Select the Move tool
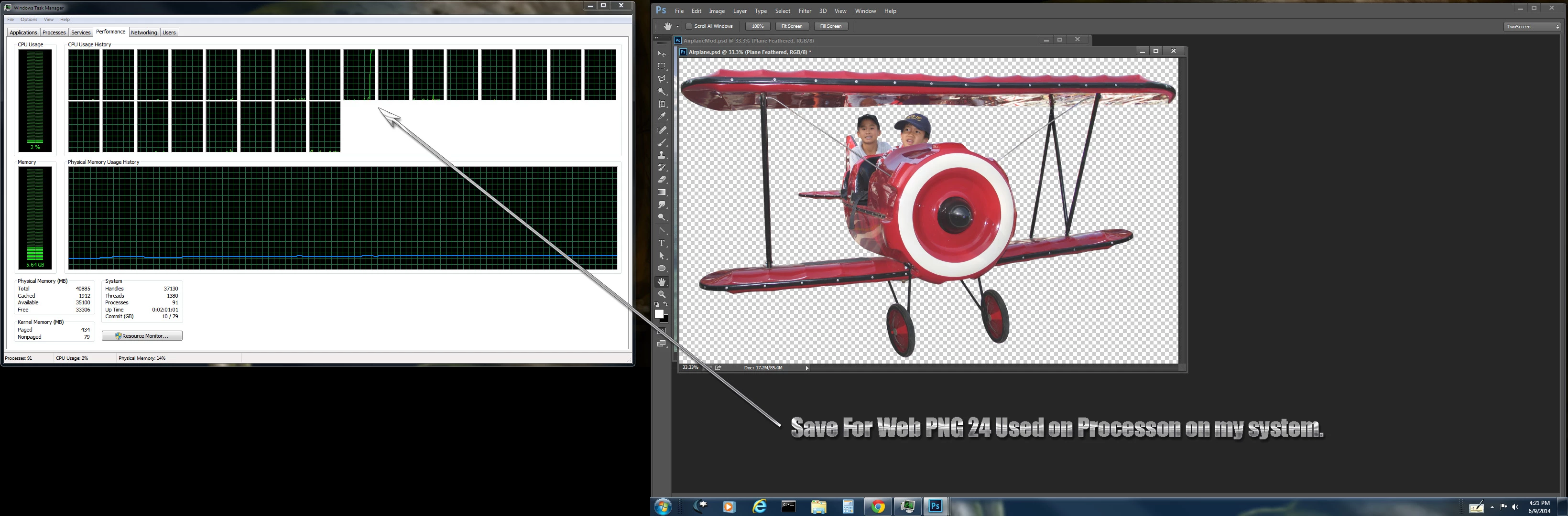1568x516 pixels. coord(662,54)
